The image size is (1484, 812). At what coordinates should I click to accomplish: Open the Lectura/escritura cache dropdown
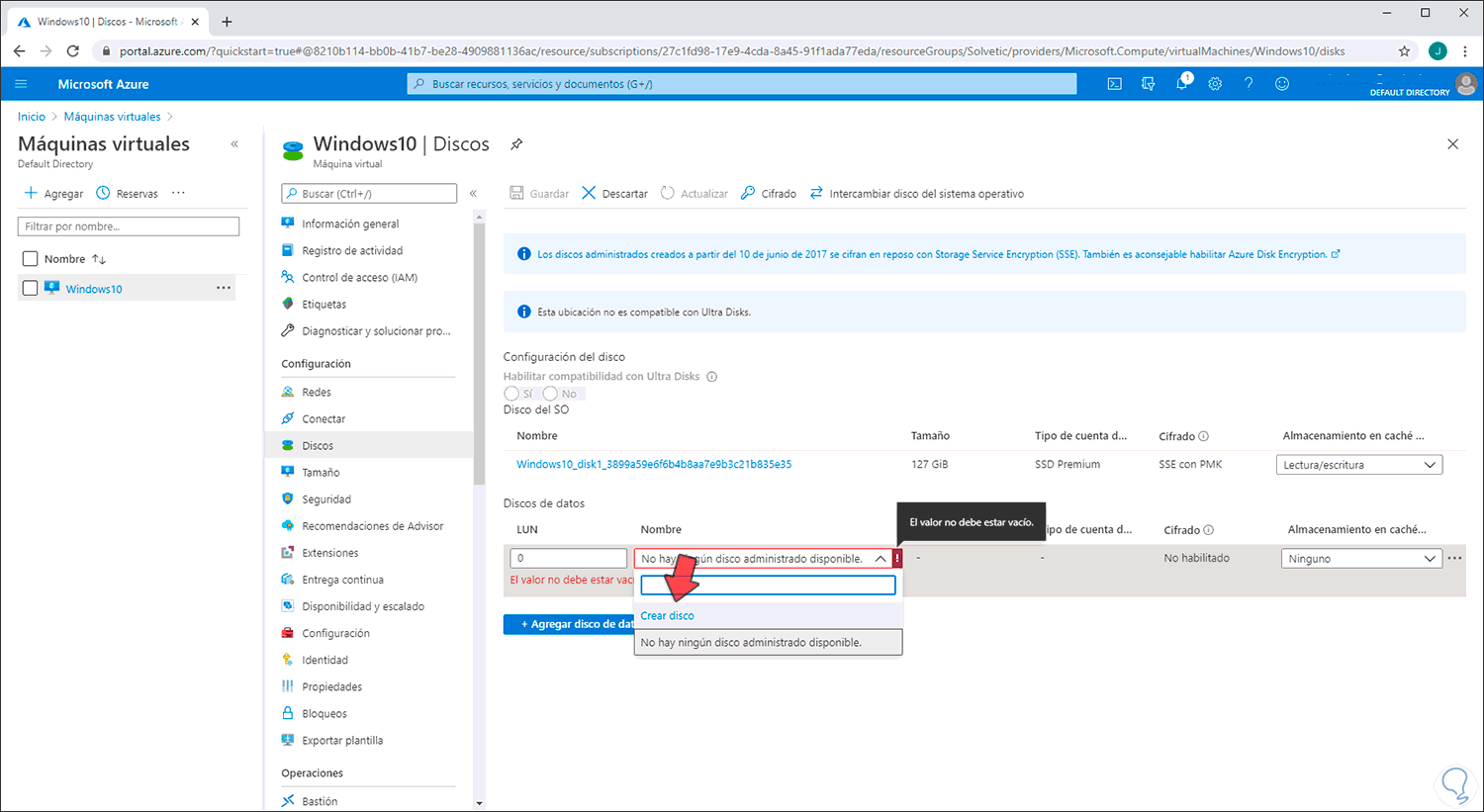pos(1359,465)
